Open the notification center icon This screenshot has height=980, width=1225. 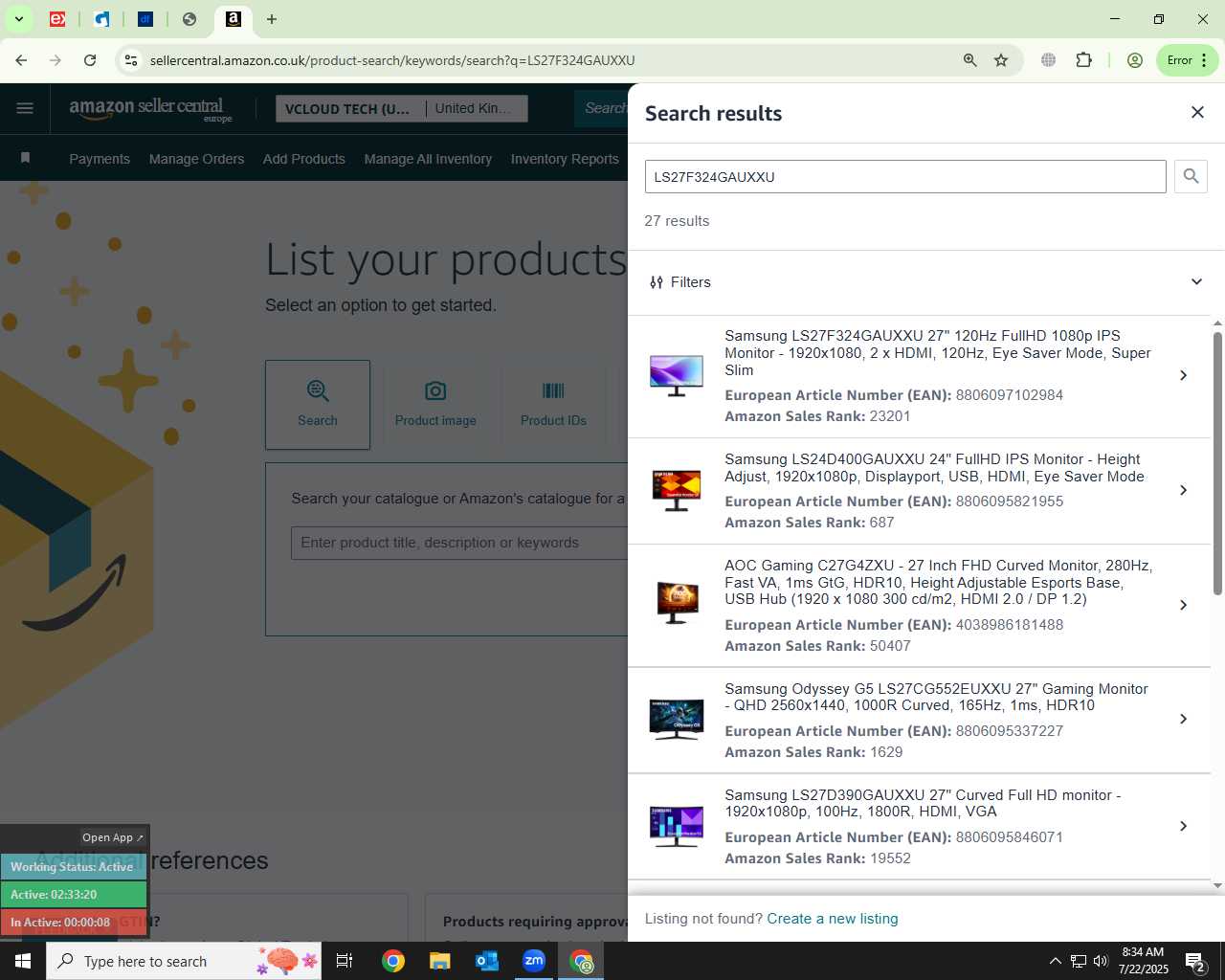(x=1194, y=961)
